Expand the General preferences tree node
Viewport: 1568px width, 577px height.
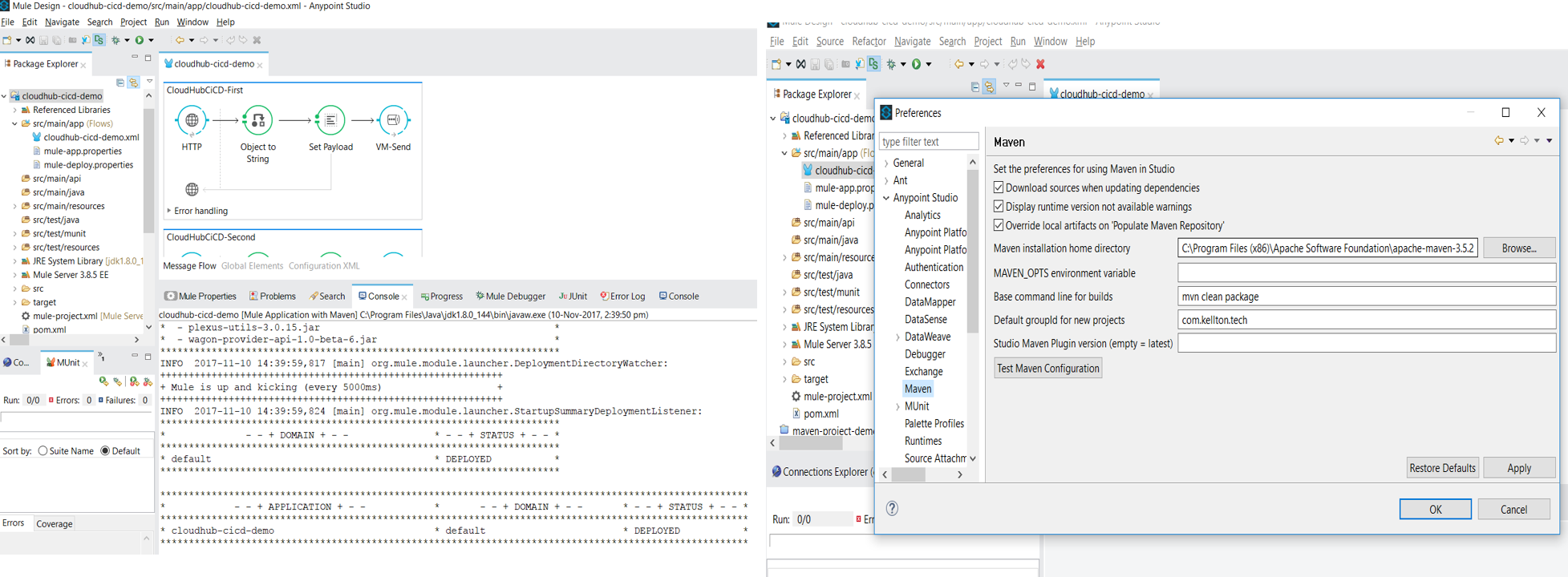coord(886,163)
